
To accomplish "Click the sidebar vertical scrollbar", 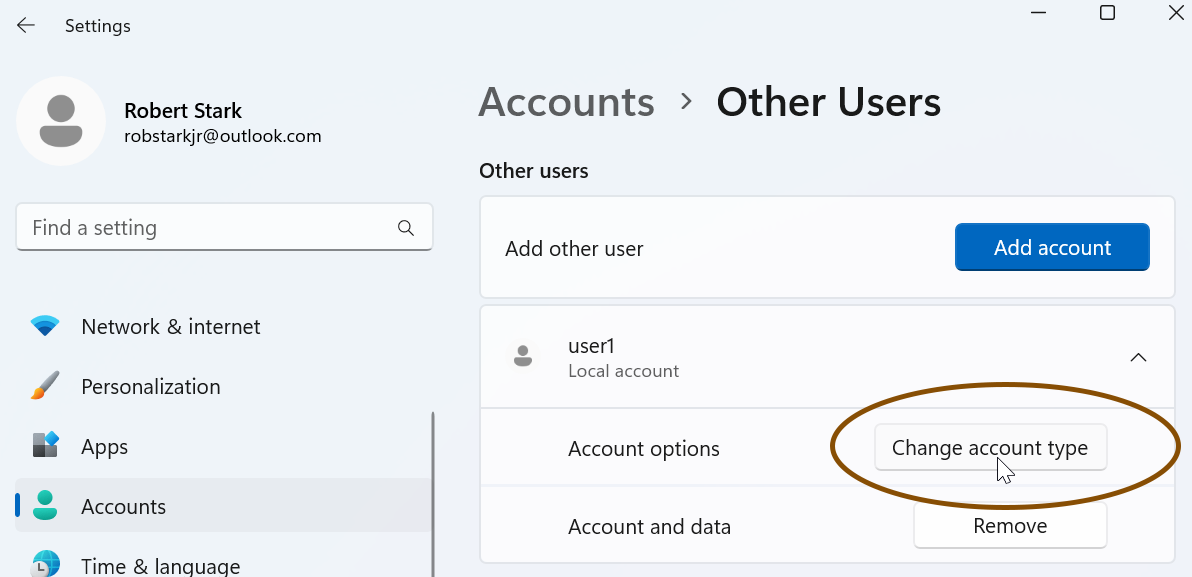I will (x=433, y=494).
